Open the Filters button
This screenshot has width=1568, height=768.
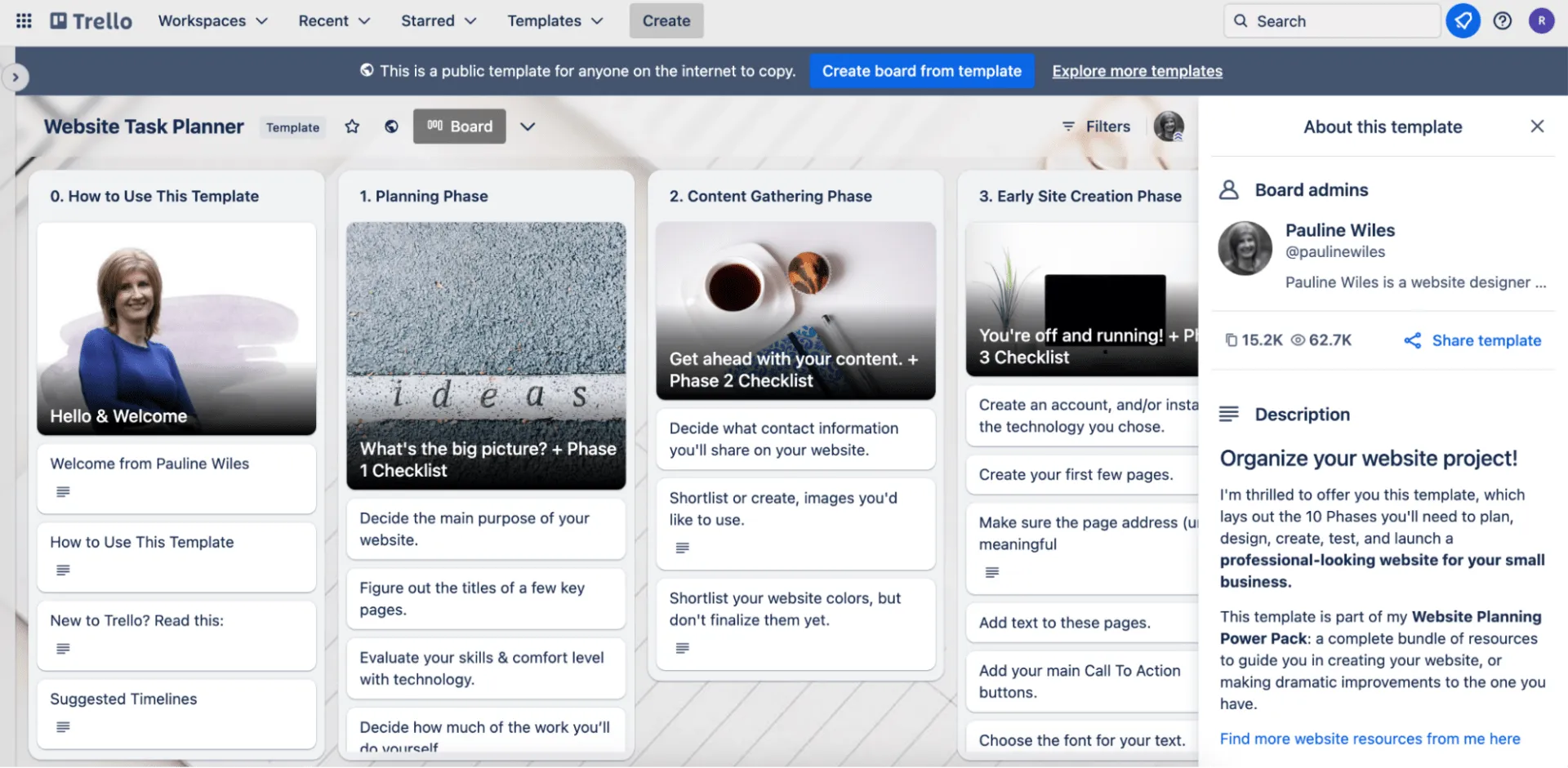[x=1096, y=127]
